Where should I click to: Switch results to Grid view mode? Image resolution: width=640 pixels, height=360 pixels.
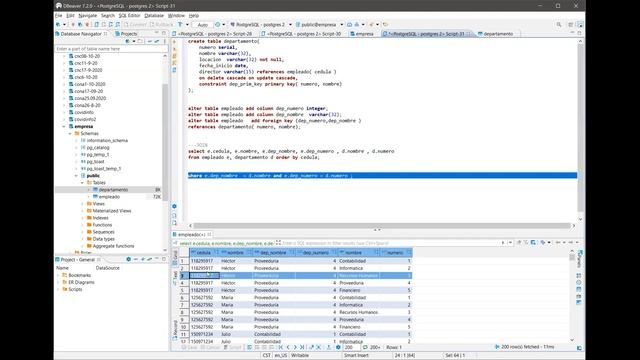(x=175, y=257)
